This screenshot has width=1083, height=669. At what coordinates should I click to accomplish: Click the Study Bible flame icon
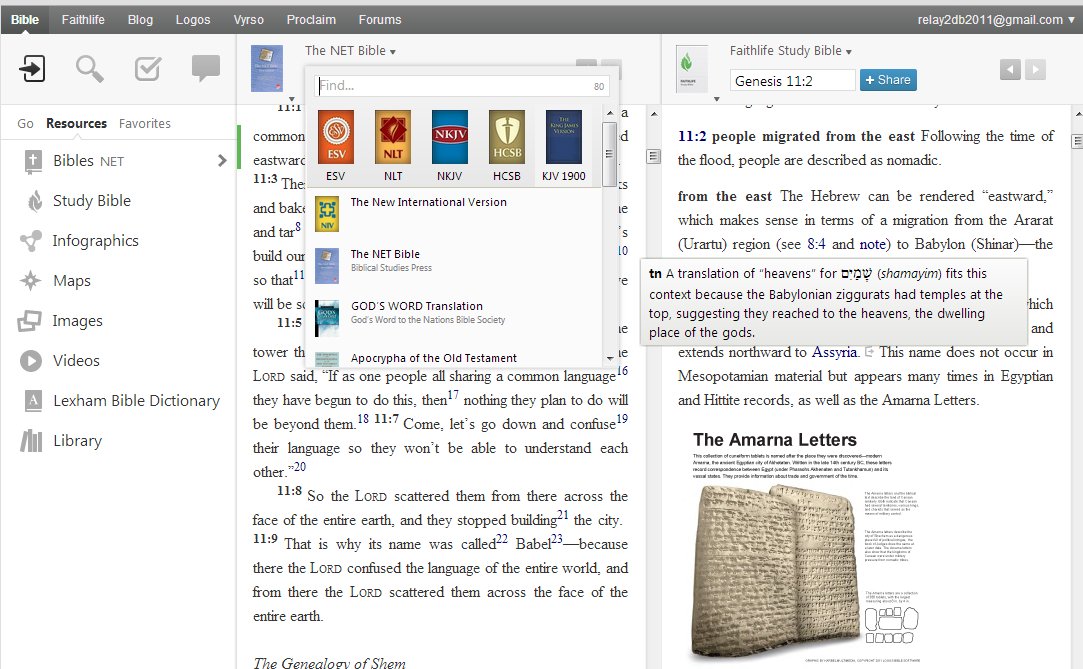point(34,201)
